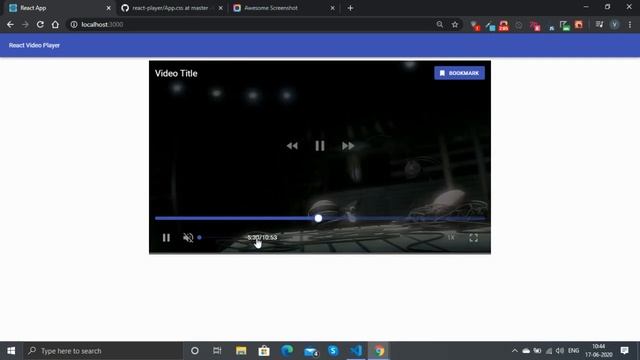This screenshot has width=640, height=360.
Task: Open the clock and date flyout
Action: 599,351
